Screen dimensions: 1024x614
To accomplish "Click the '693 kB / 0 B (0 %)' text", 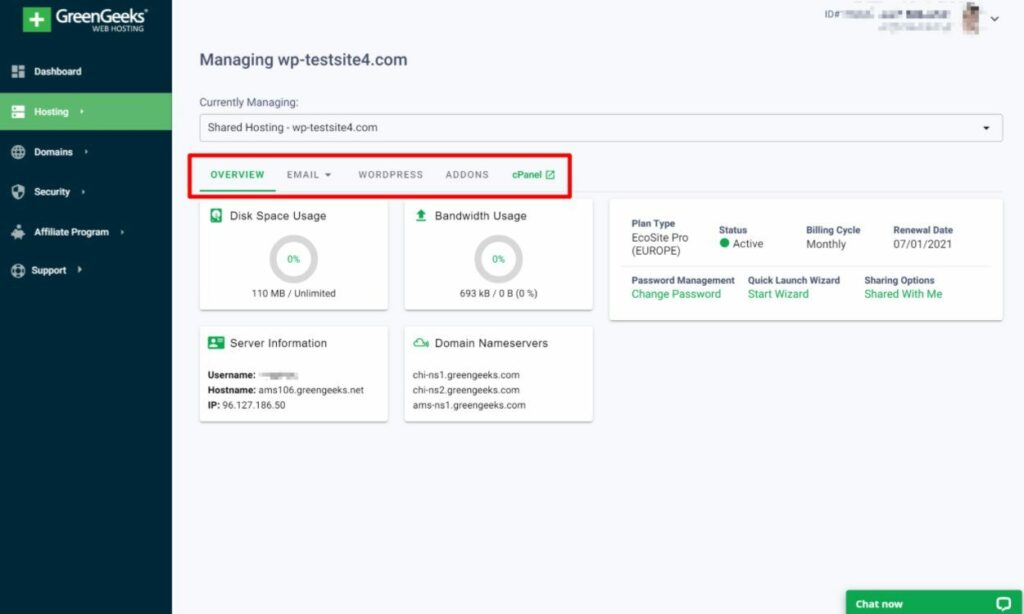I will tap(498, 293).
